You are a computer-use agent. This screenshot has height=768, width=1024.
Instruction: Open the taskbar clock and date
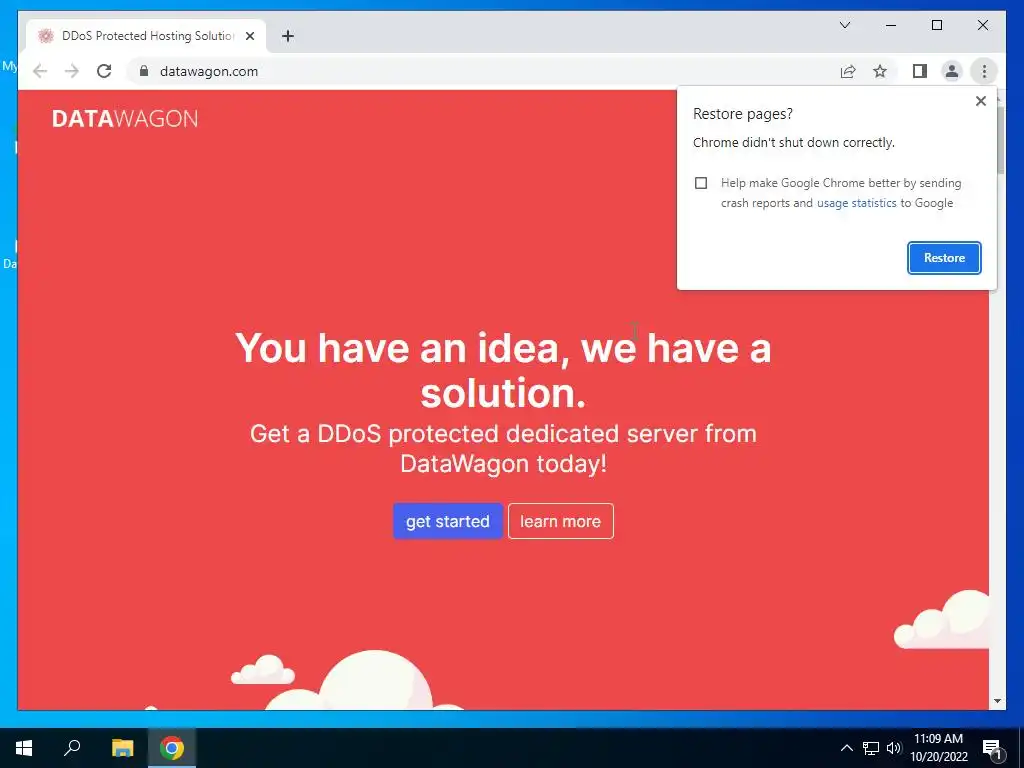pyautogui.click(x=938, y=748)
